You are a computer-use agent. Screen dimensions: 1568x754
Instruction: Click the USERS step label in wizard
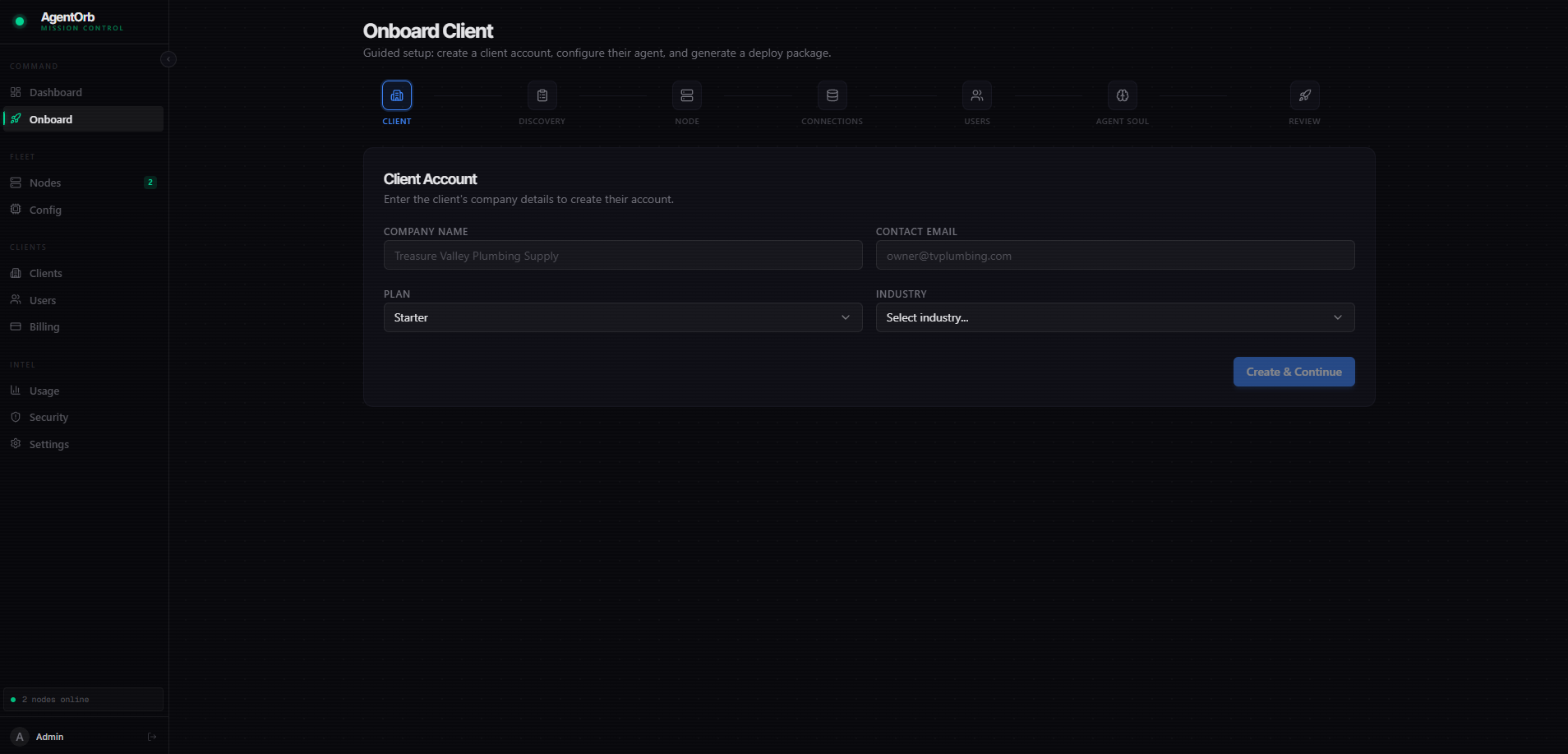click(x=977, y=122)
